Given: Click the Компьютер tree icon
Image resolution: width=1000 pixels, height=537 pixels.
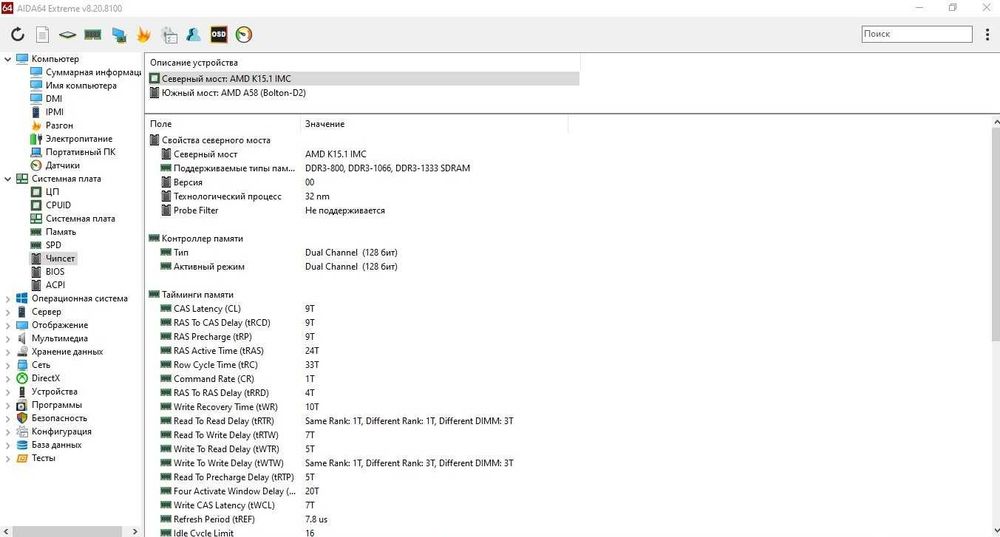Looking at the screenshot, I should pyautogui.click(x=22, y=59).
